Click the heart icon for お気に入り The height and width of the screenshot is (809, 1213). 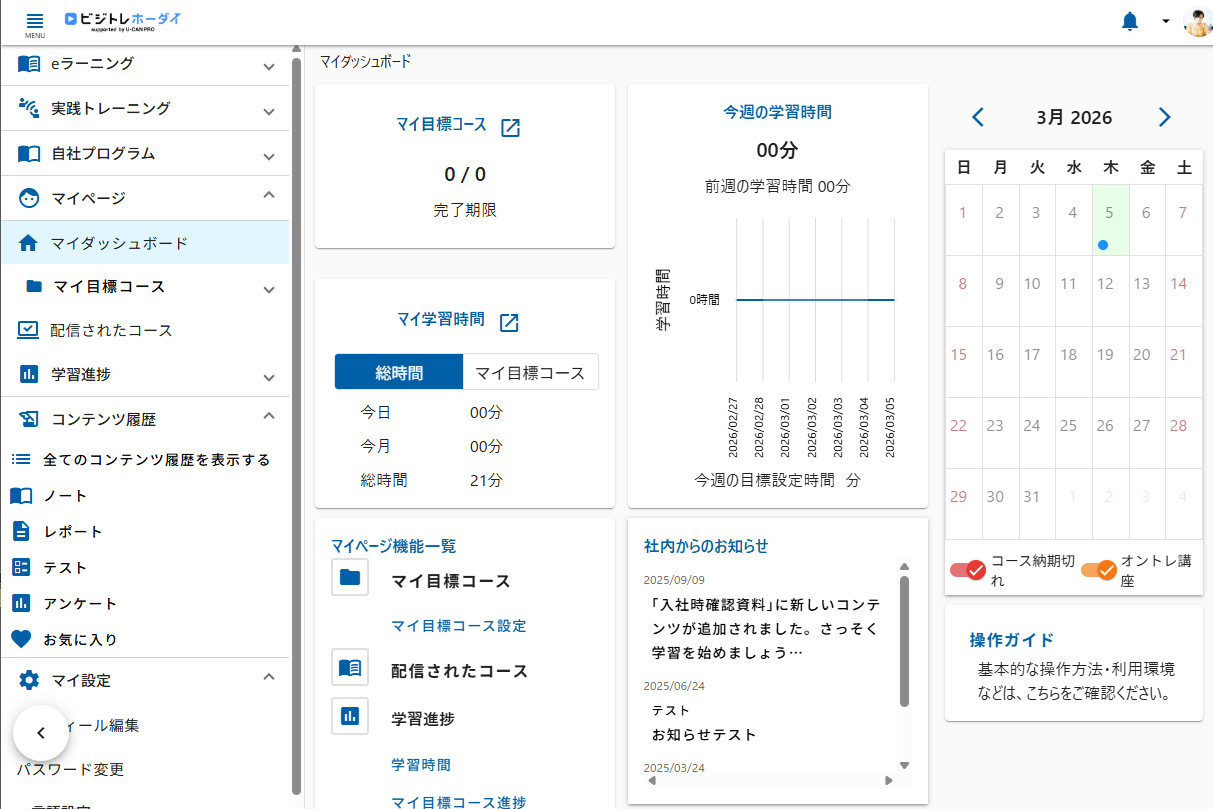tap(21, 639)
